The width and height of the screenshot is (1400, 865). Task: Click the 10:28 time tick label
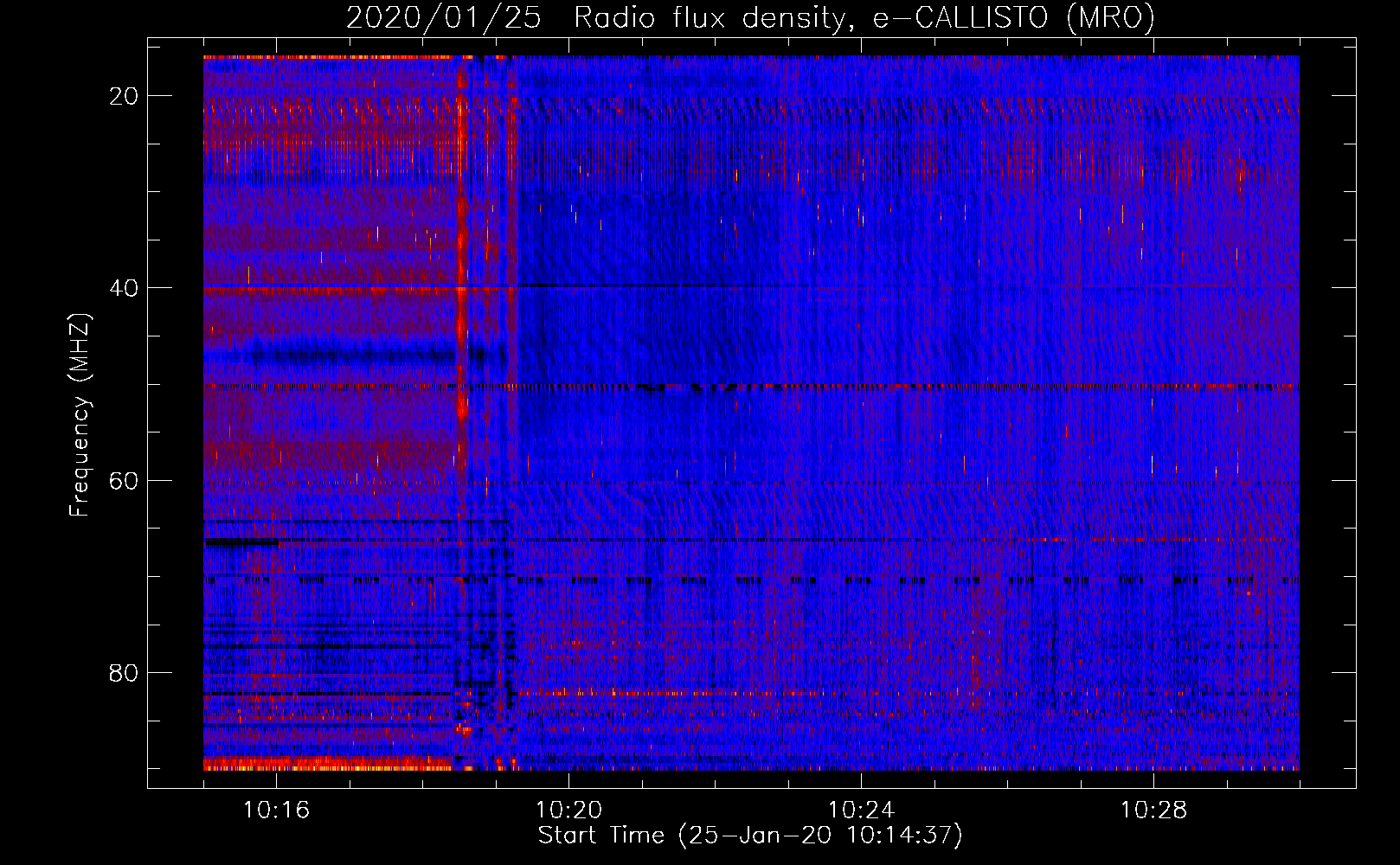[x=1153, y=811]
